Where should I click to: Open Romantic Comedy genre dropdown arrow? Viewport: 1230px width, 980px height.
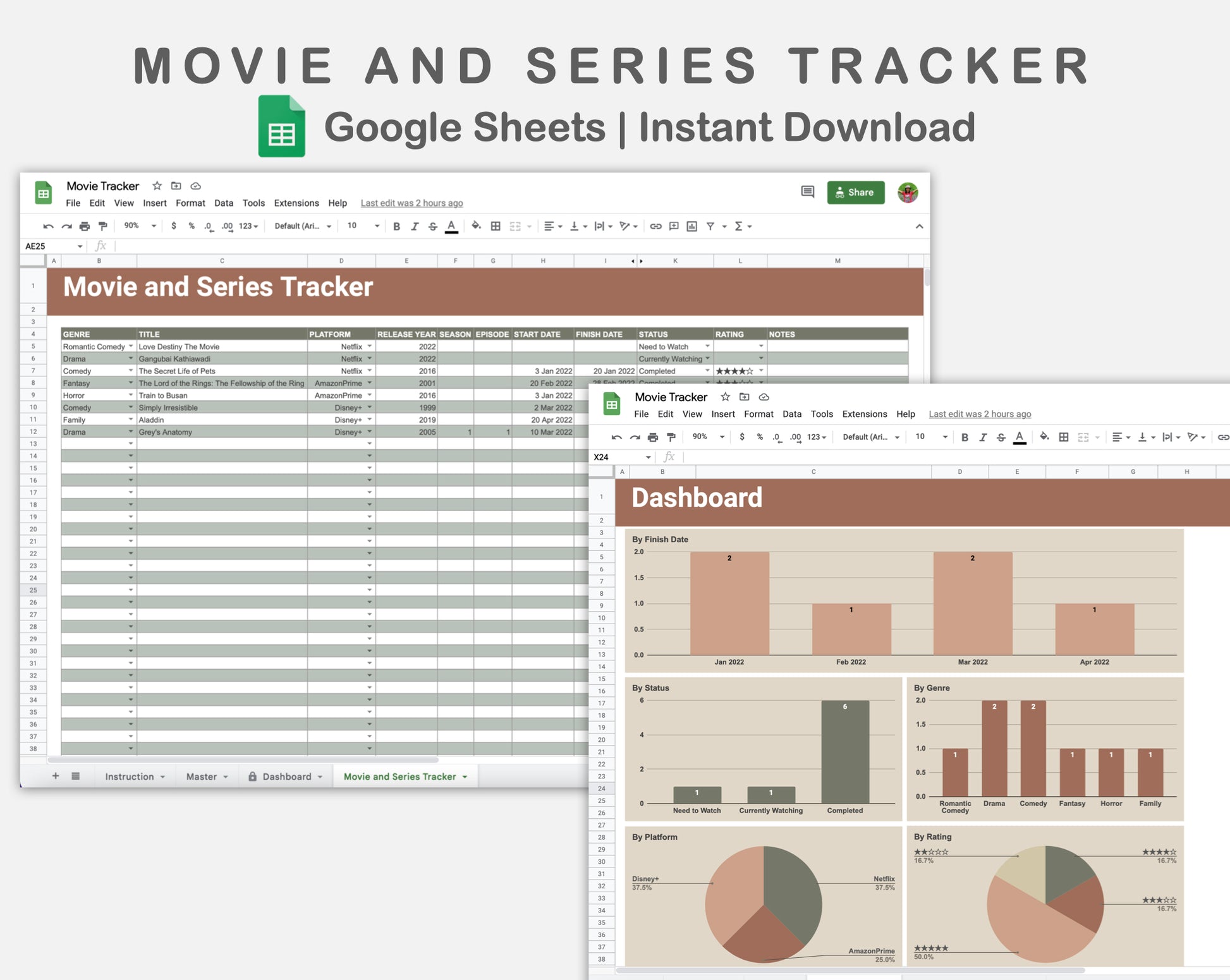click(131, 346)
